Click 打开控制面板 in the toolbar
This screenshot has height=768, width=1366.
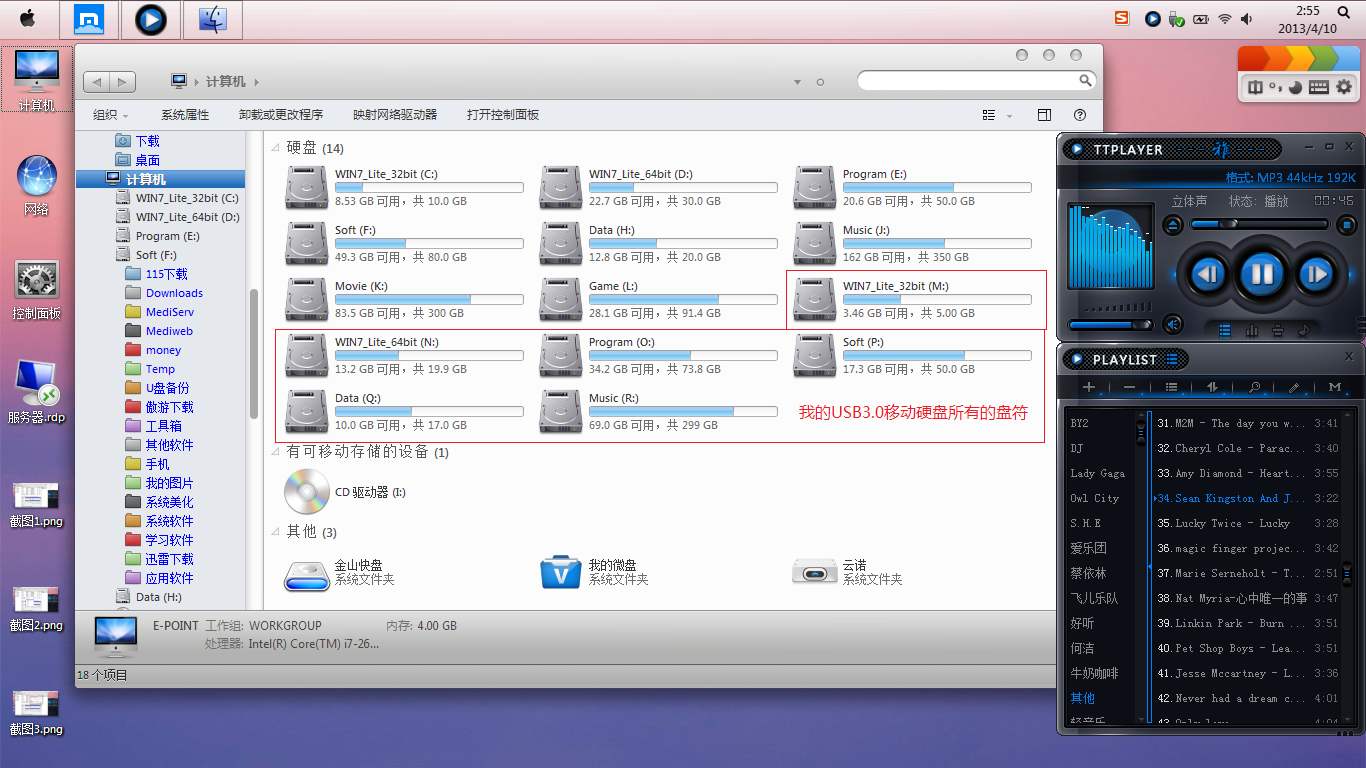(x=503, y=115)
